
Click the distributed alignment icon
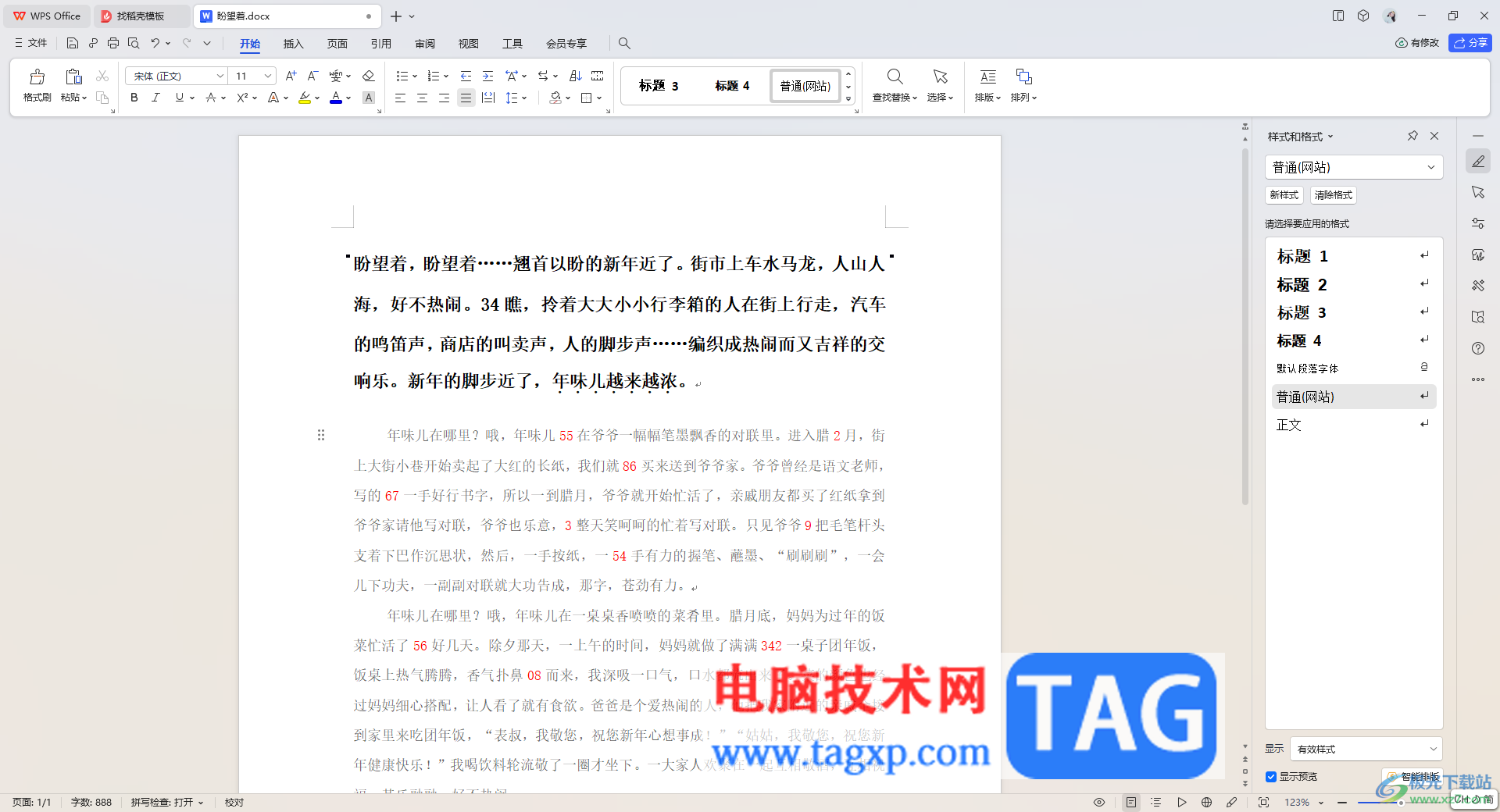click(x=488, y=98)
